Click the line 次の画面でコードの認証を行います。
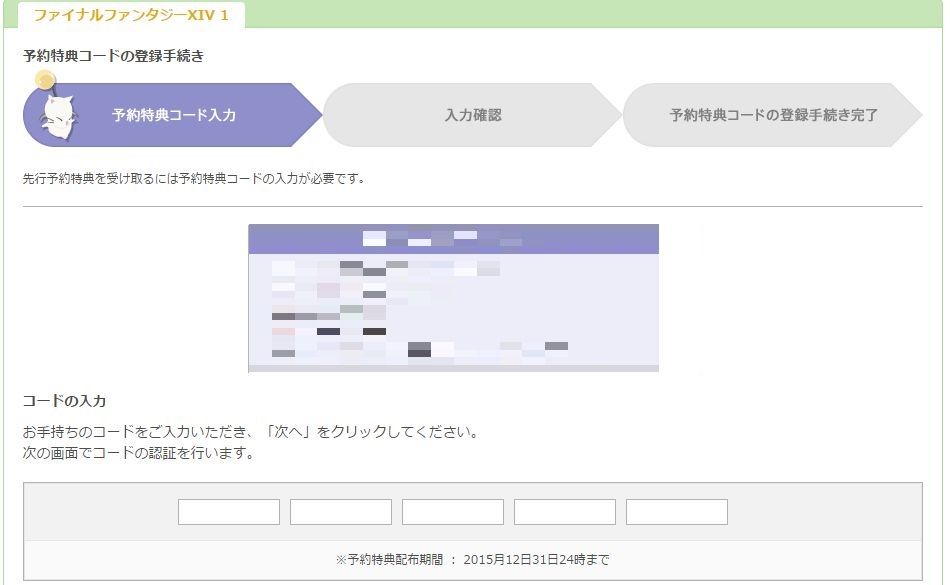The height and width of the screenshot is (585, 950). coord(139,453)
